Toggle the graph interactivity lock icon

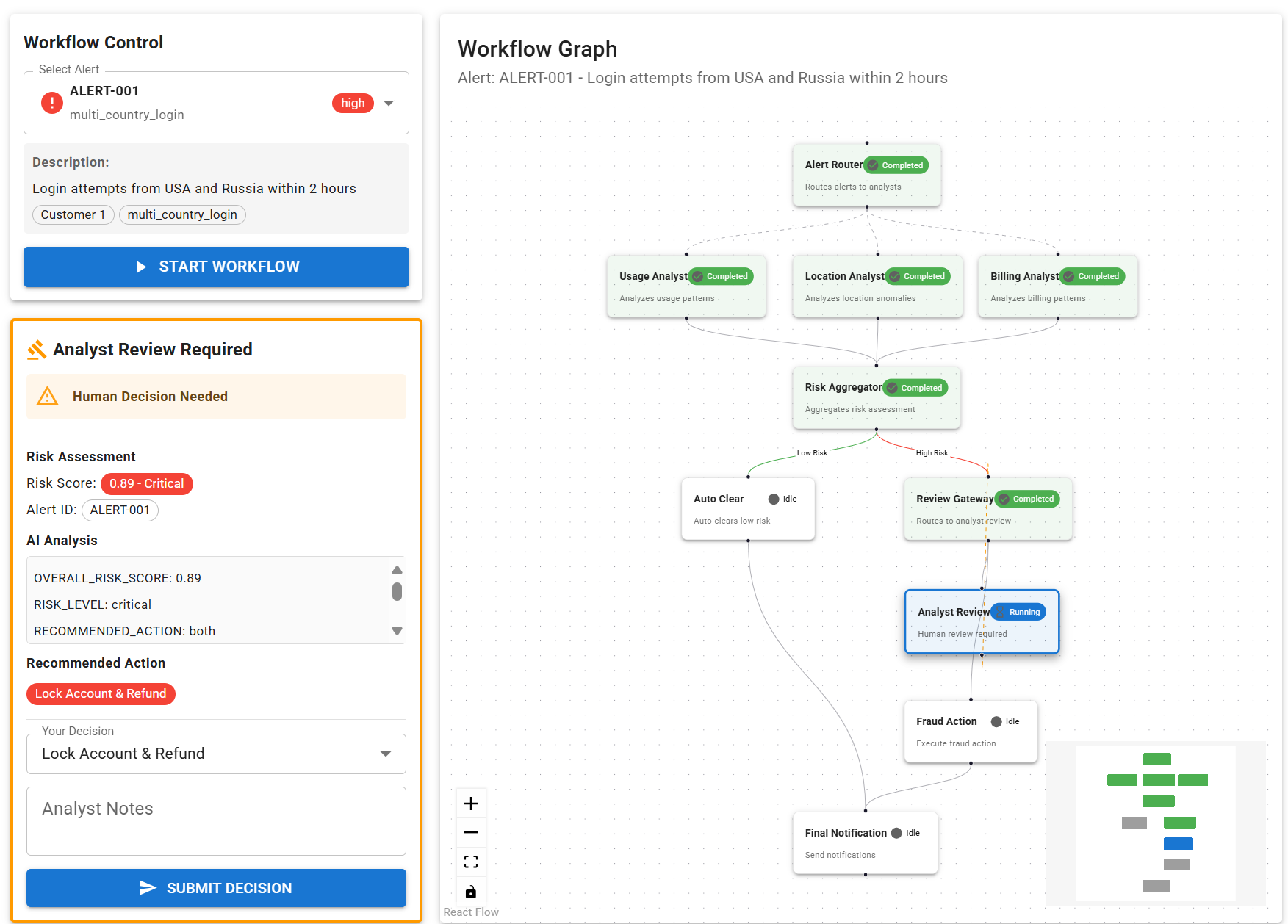(471, 892)
